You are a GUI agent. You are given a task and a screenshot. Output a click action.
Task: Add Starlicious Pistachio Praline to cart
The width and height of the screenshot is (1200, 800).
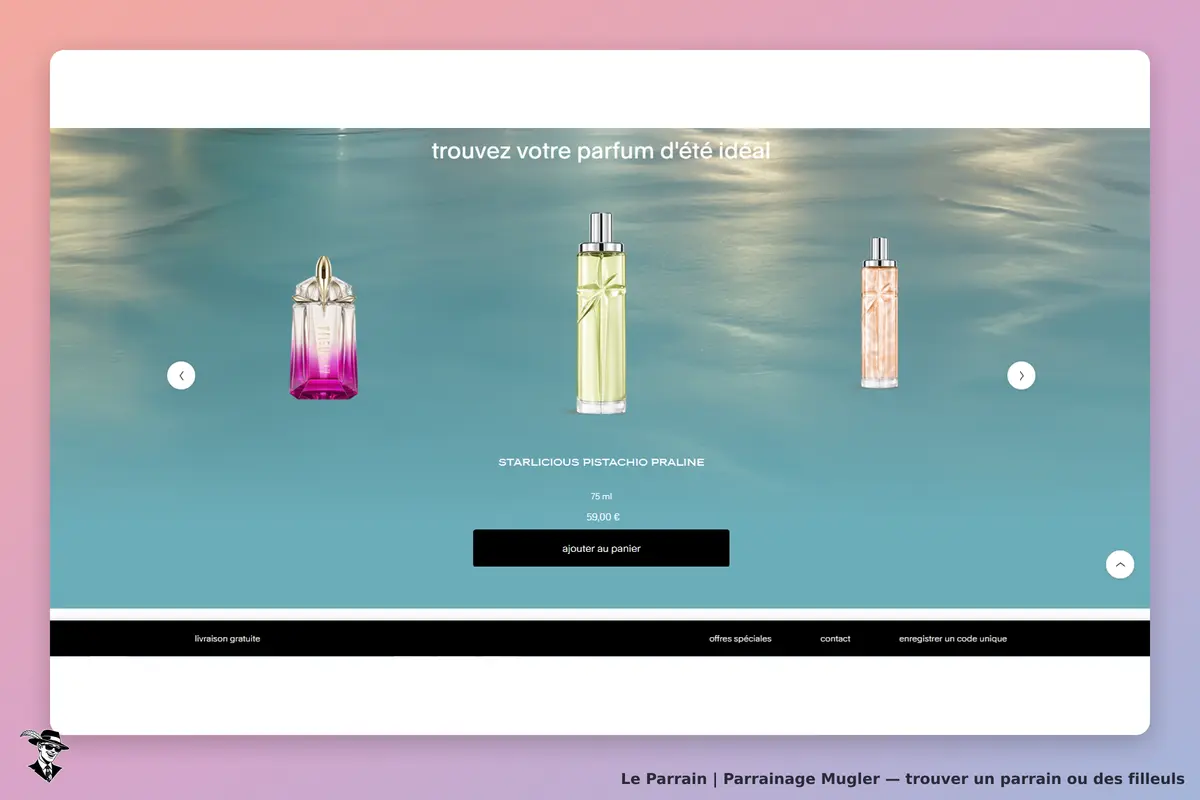coord(601,548)
